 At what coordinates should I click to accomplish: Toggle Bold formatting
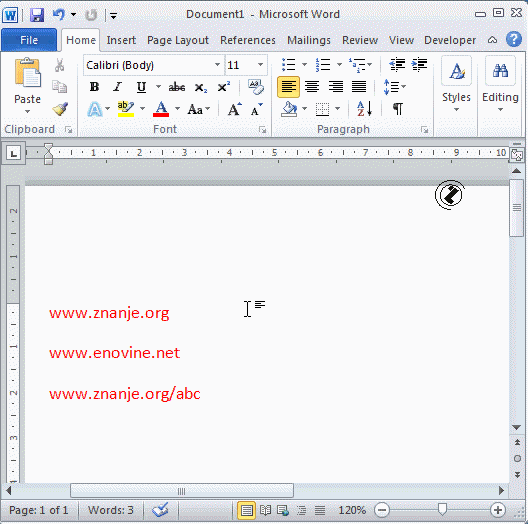tap(94, 87)
